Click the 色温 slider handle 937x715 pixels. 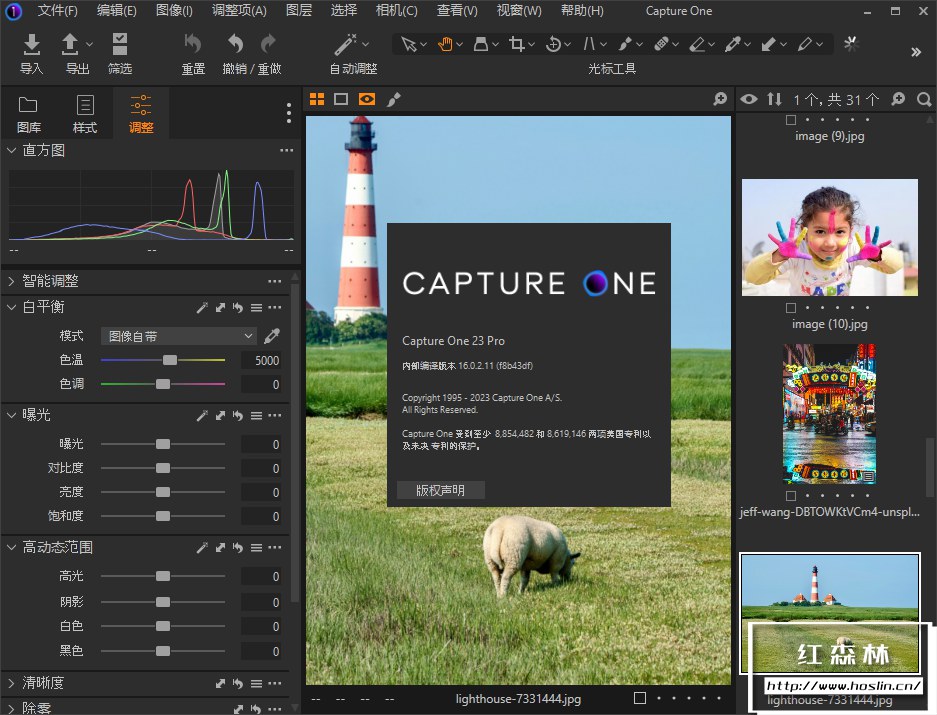tap(170, 360)
